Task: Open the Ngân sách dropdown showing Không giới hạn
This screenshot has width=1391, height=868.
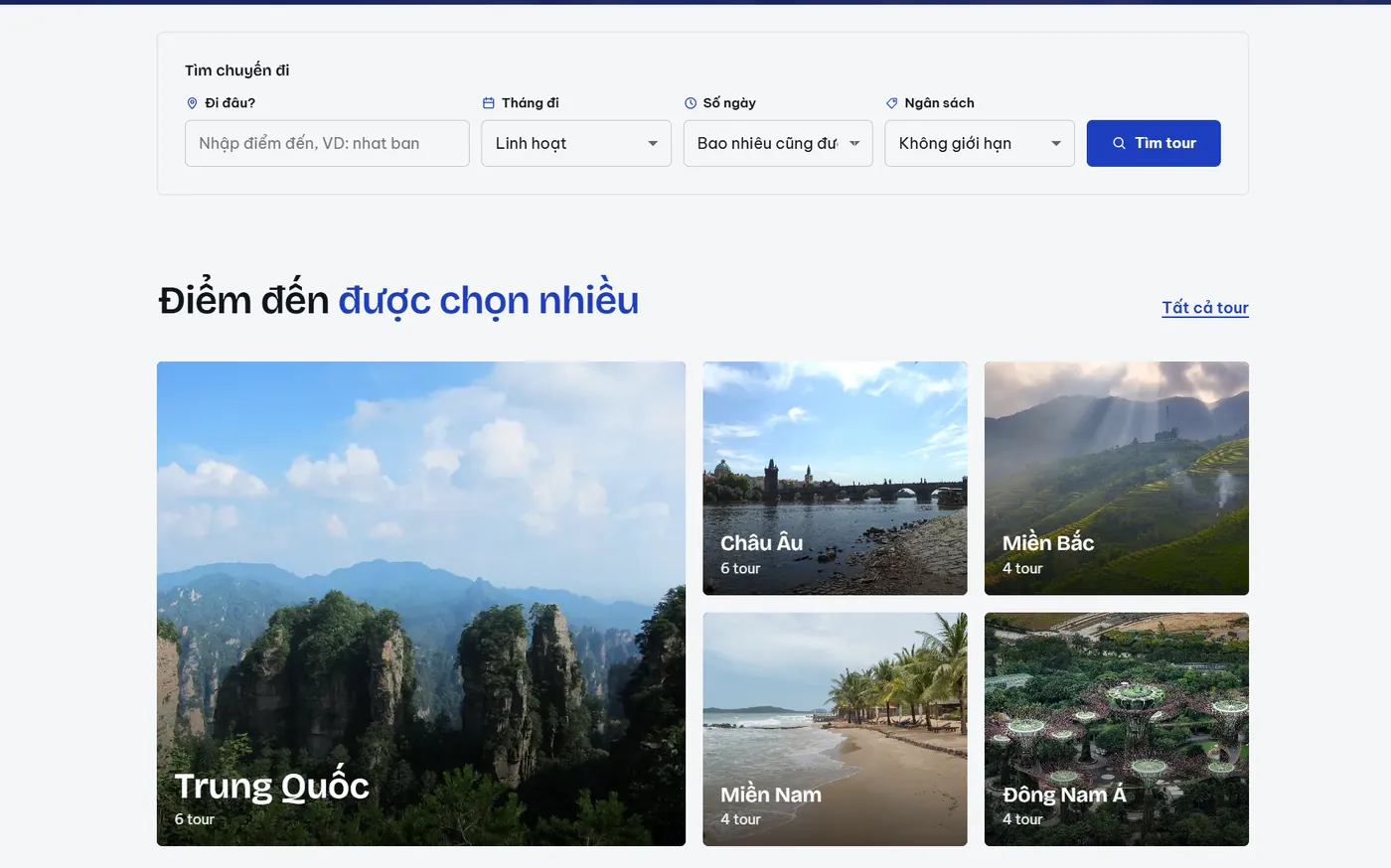Action: pyautogui.click(x=980, y=143)
